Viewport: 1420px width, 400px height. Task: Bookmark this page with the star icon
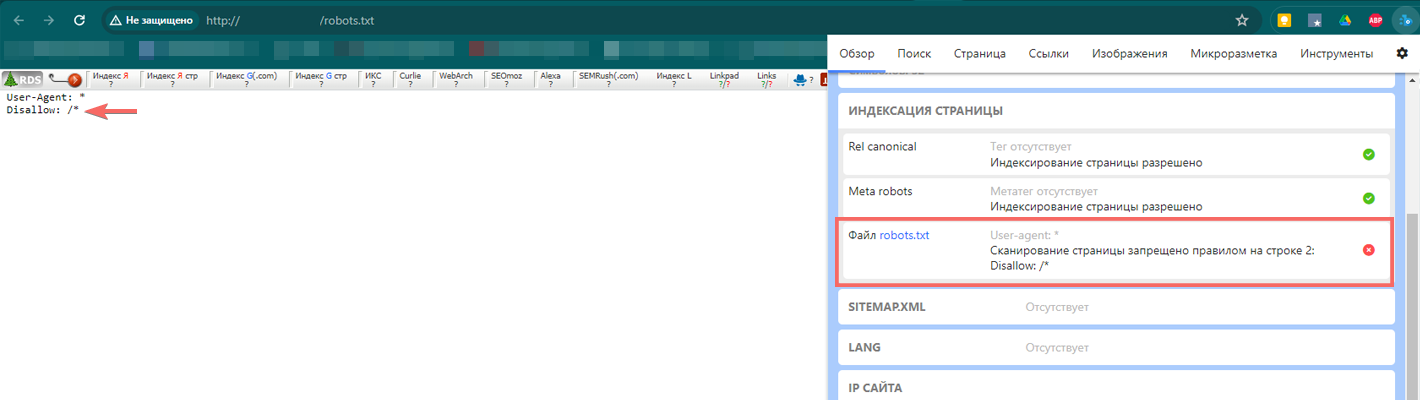(x=1242, y=19)
